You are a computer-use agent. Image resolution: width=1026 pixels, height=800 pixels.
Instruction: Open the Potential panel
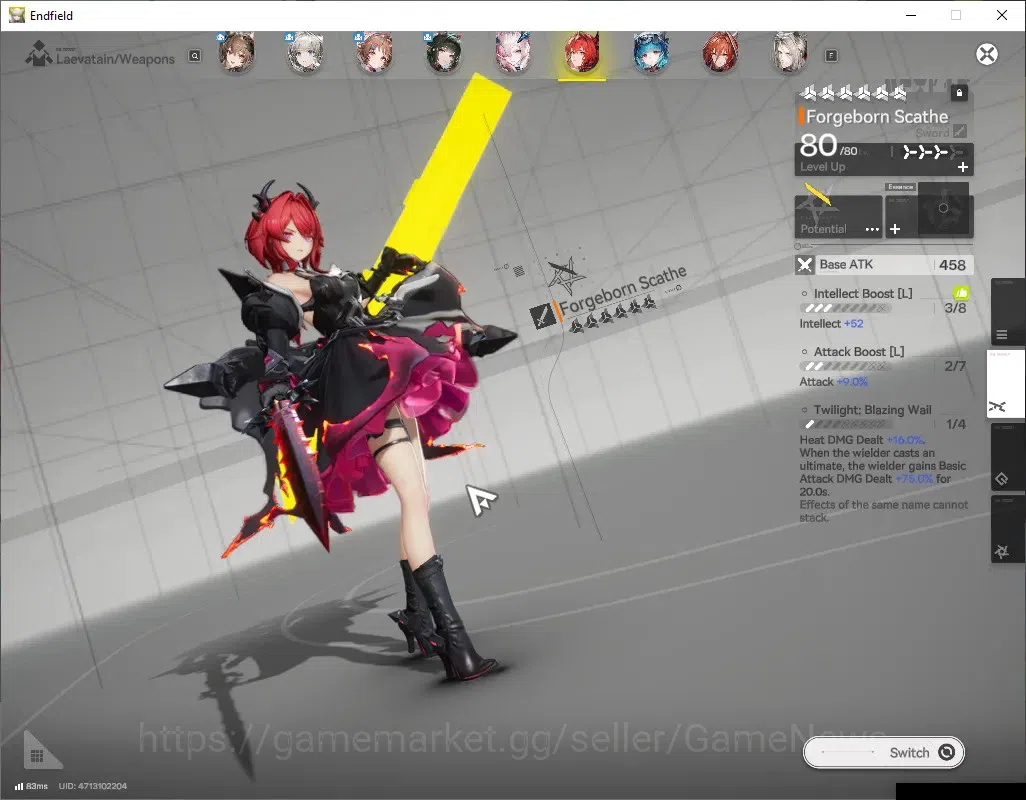click(838, 217)
